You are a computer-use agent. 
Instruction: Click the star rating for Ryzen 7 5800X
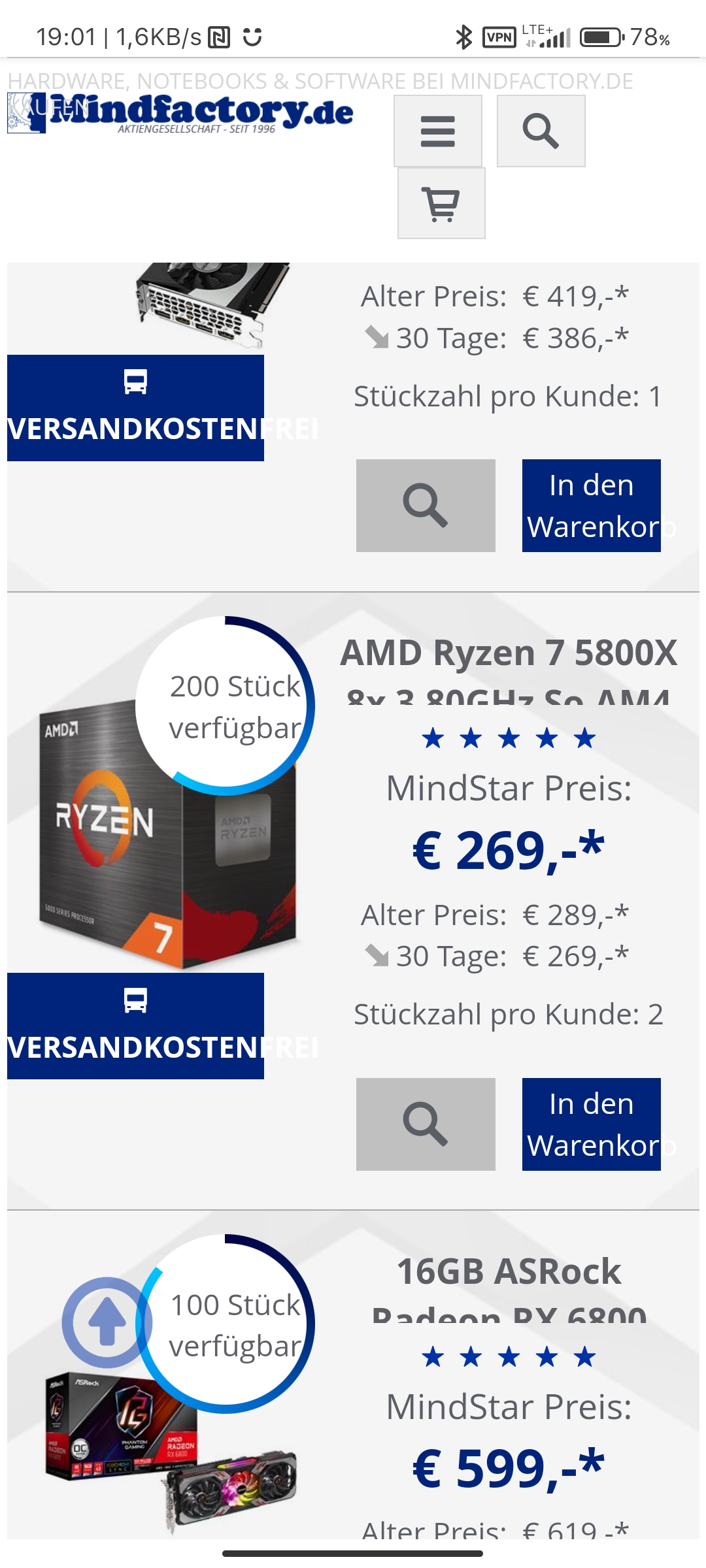[x=509, y=739]
